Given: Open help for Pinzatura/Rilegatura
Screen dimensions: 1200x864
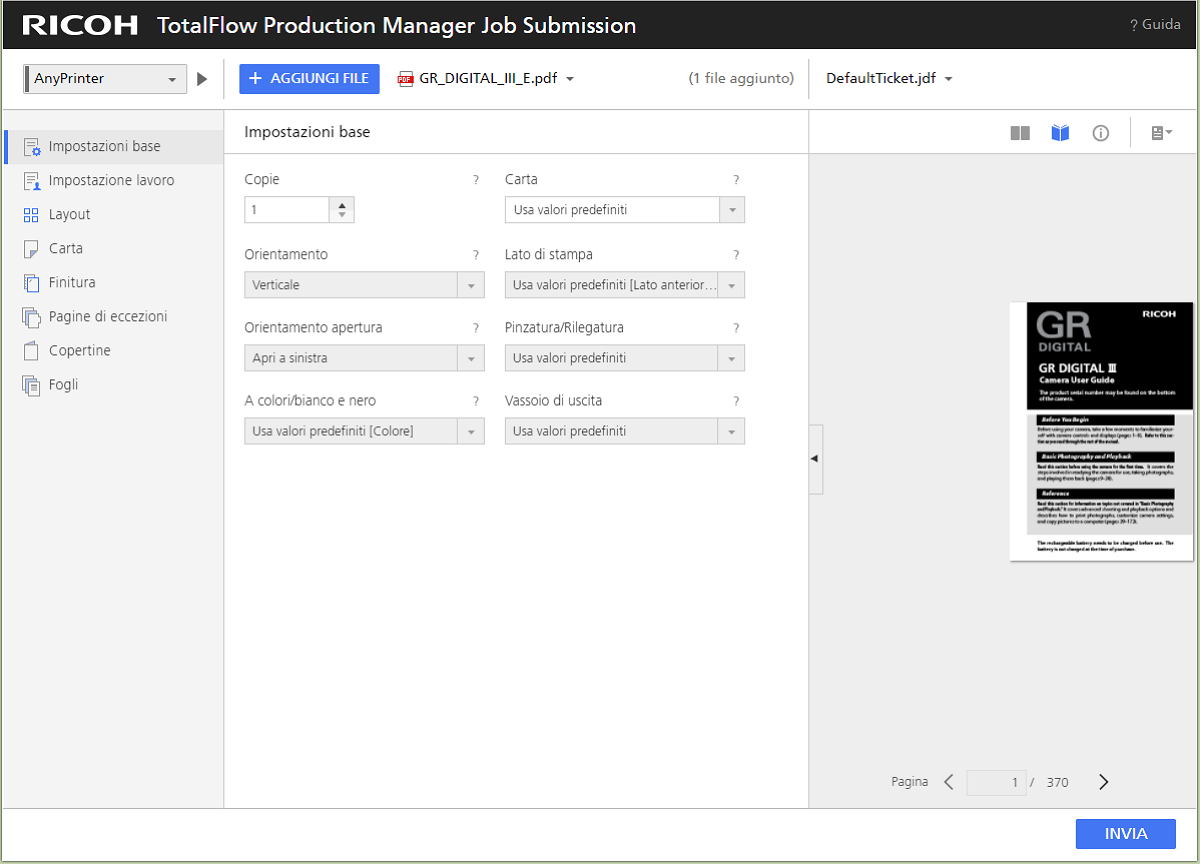Looking at the screenshot, I should pyautogui.click(x=736, y=328).
